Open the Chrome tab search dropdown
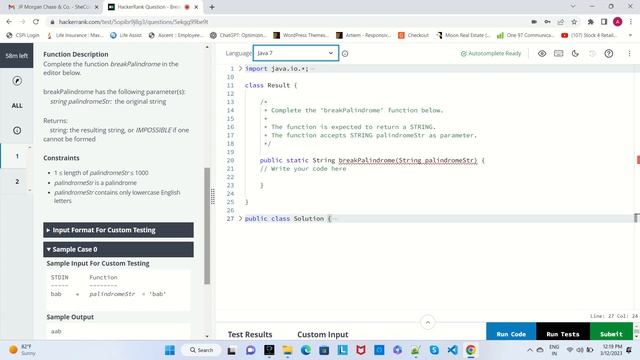Viewport: 640px width, 360px height. tap(573, 6)
